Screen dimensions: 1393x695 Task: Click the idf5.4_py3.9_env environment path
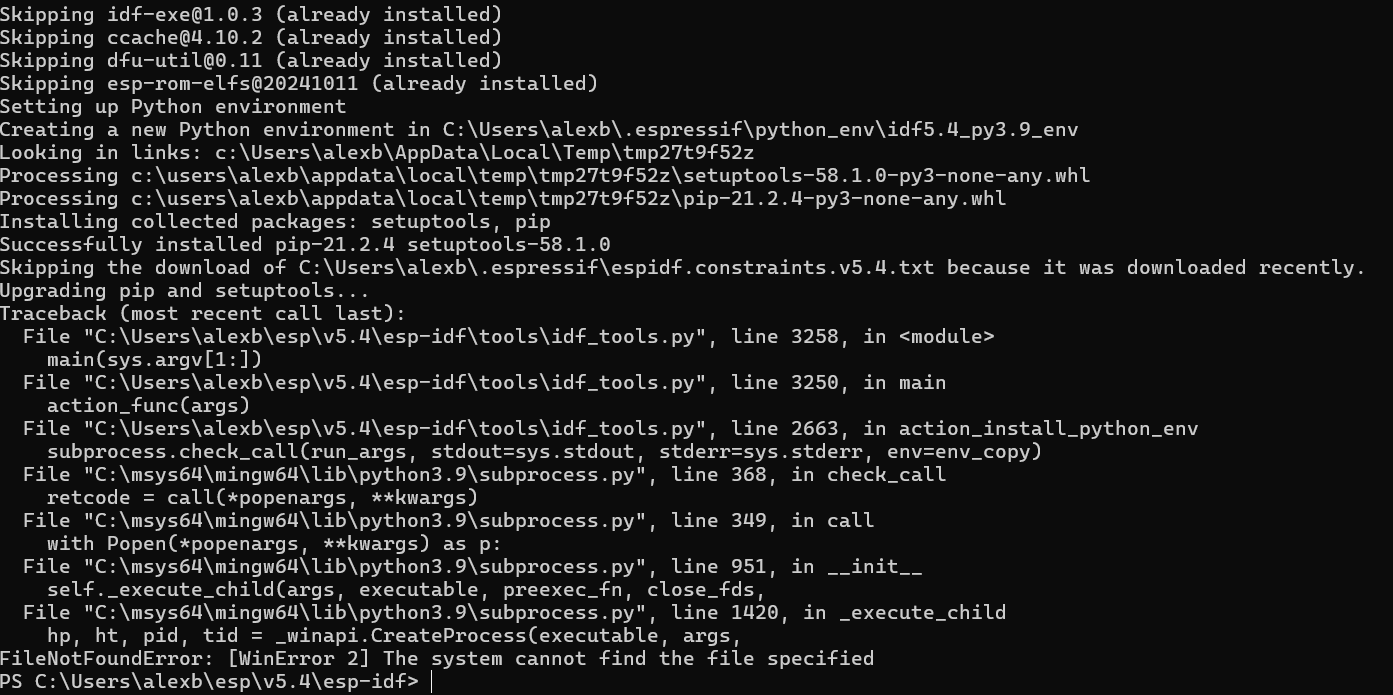(760, 129)
